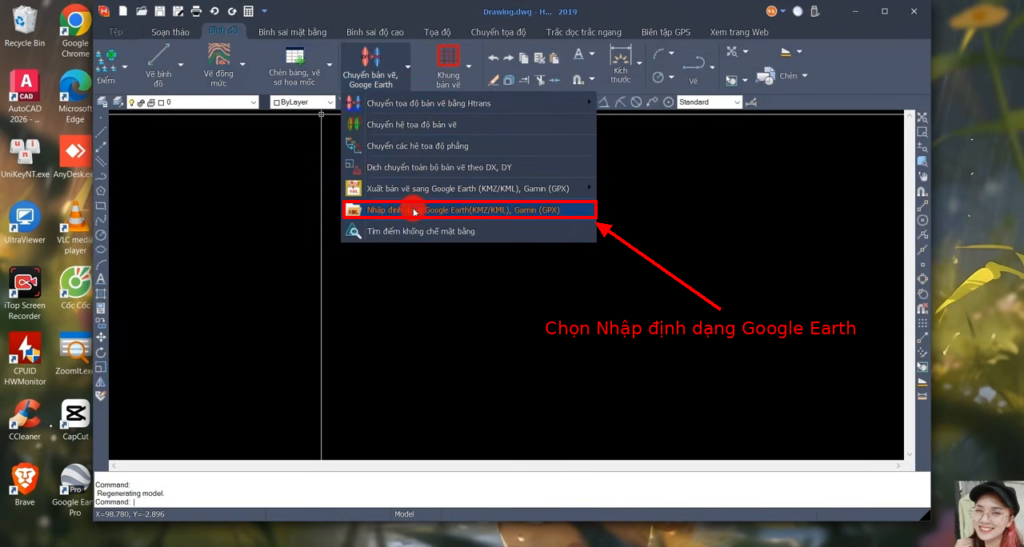This screenshot has height=547, width=1024.
Task: Open the calculator icon in title bar
Action: 249,11
